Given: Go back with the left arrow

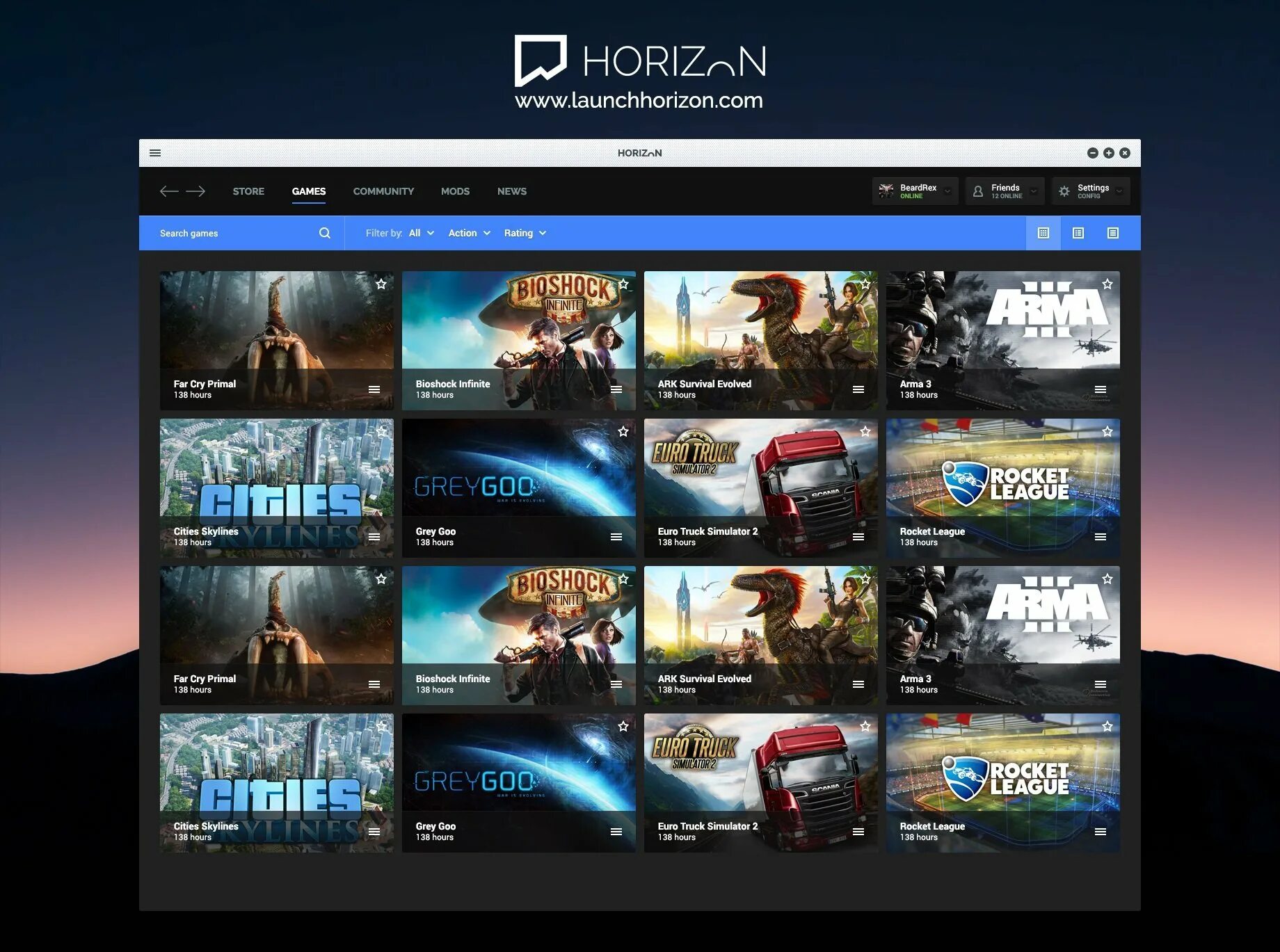Looking at the screenshot, I should (x=169, y=191).
